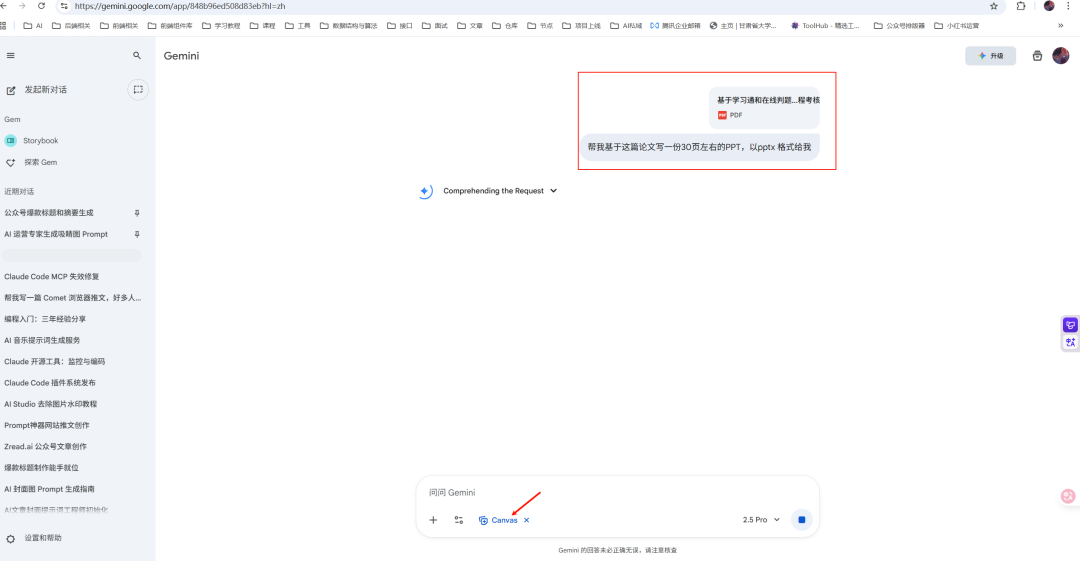Open conversation Claude Code 插件系统发布
Screen dimensions: 1080x561
pyautogui.click(x=50, y=382)
